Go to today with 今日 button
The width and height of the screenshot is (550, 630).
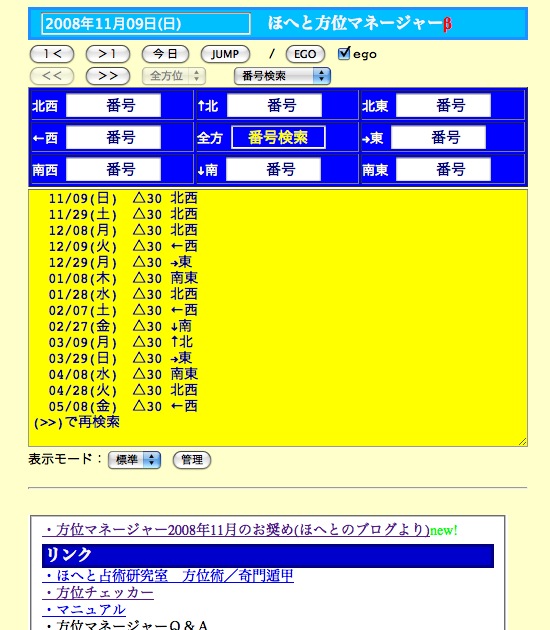(x=165, y=54)
